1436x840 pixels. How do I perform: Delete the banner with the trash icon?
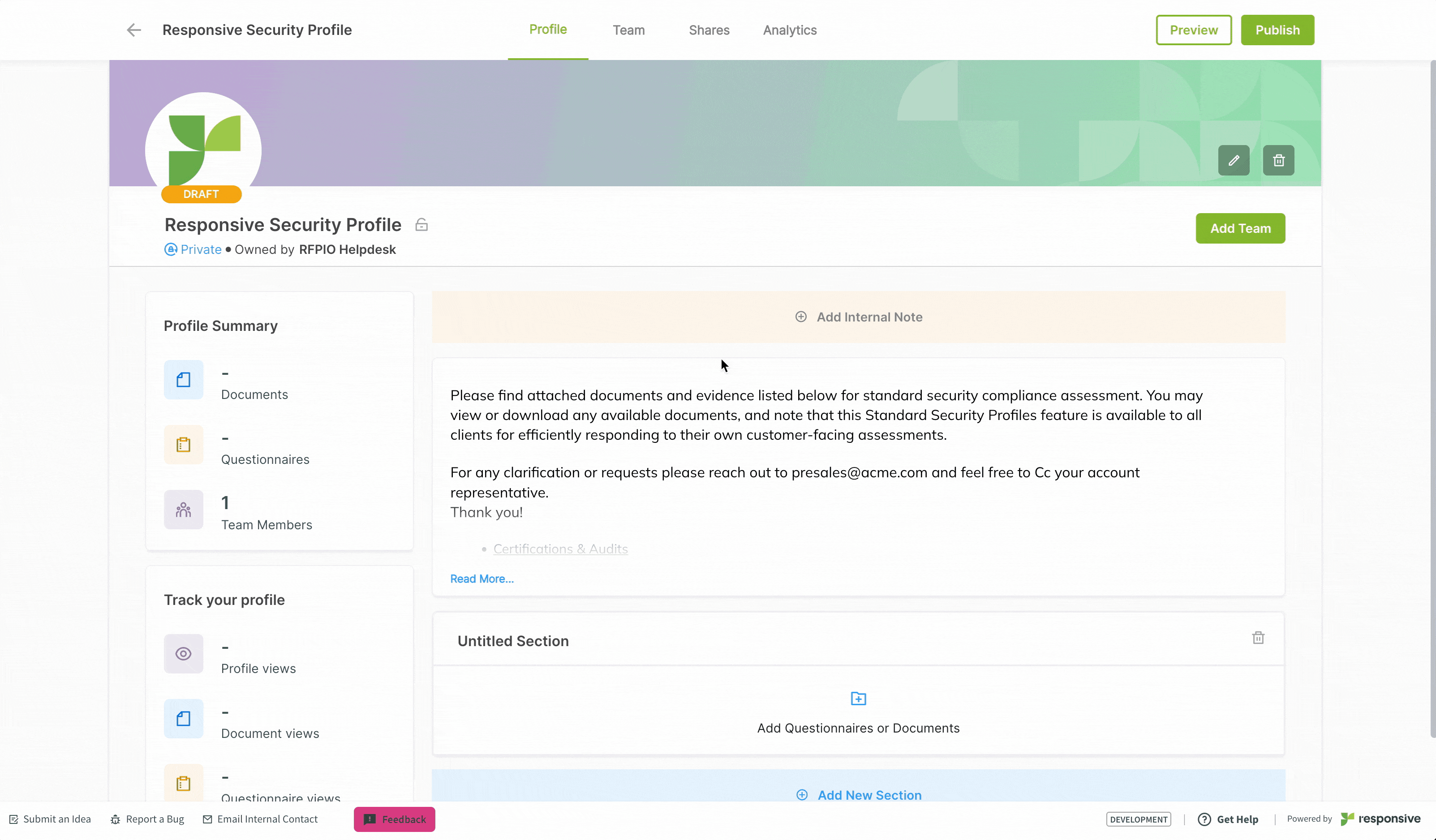[x=1279, y=161]
